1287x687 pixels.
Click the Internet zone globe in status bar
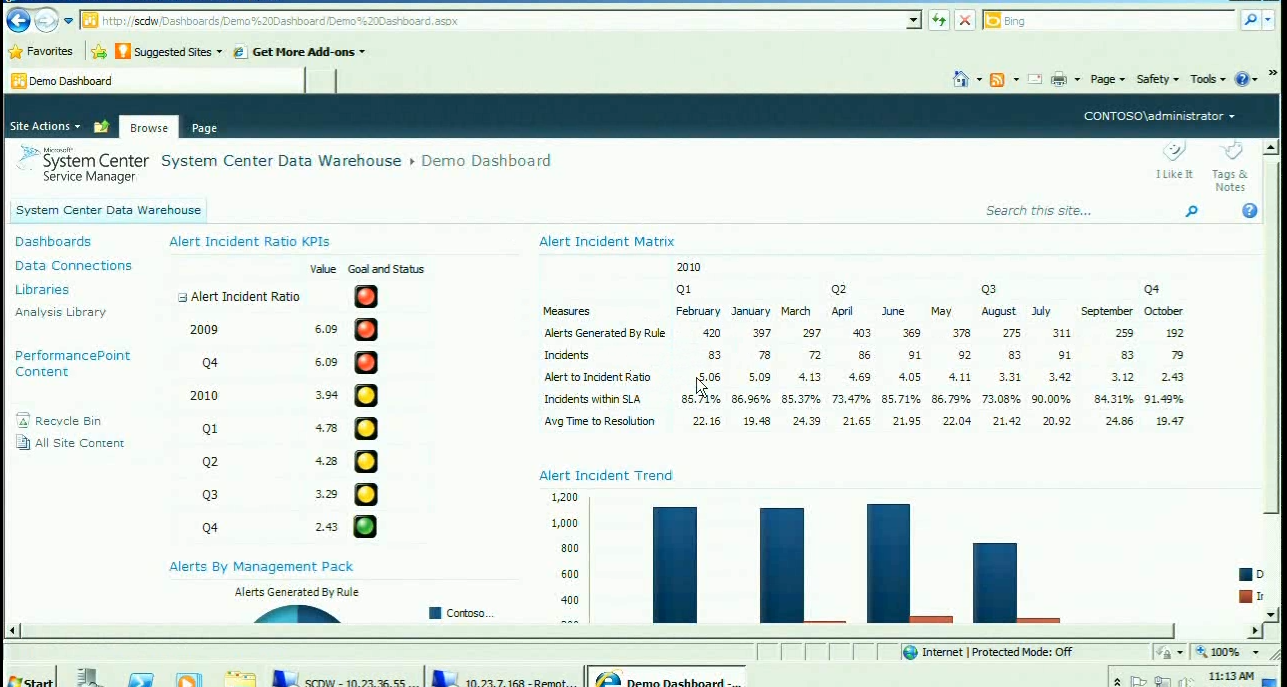tap(910, 652)
